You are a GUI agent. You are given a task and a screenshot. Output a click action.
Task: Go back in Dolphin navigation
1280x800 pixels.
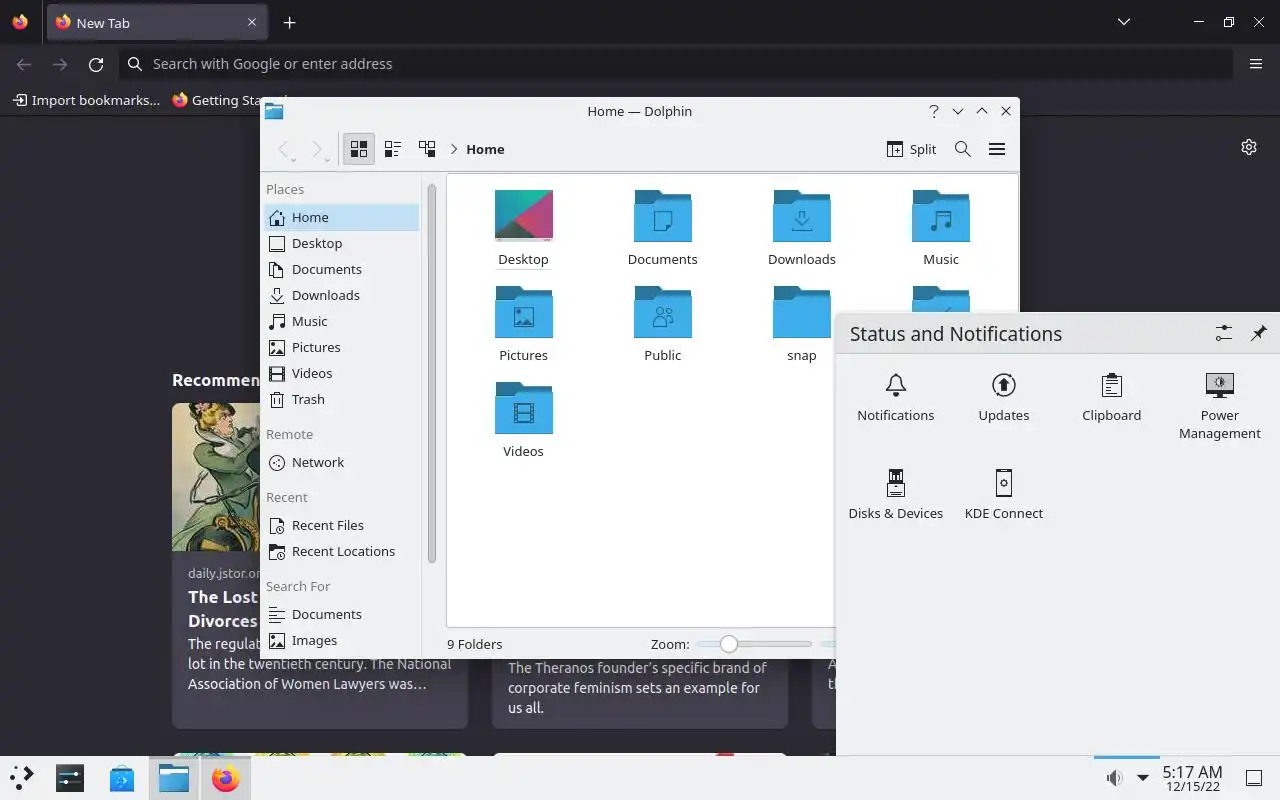click(x=285, y=149)
